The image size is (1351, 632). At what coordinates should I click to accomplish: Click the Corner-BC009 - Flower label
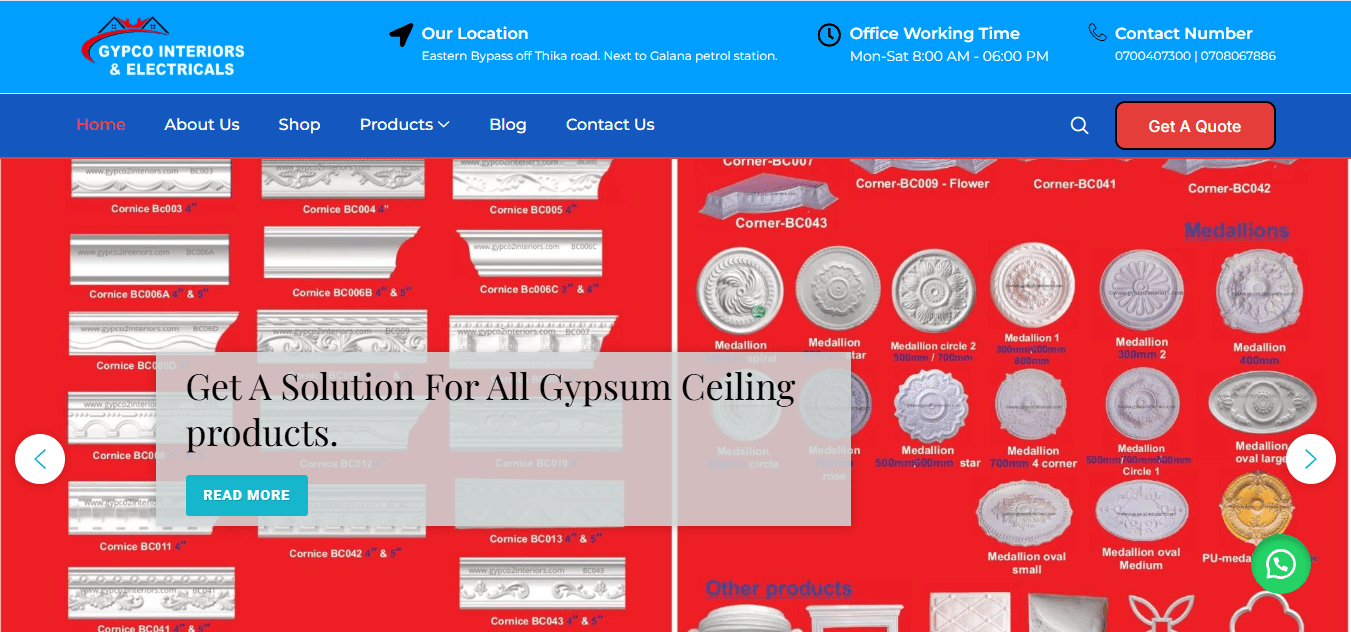922,183
